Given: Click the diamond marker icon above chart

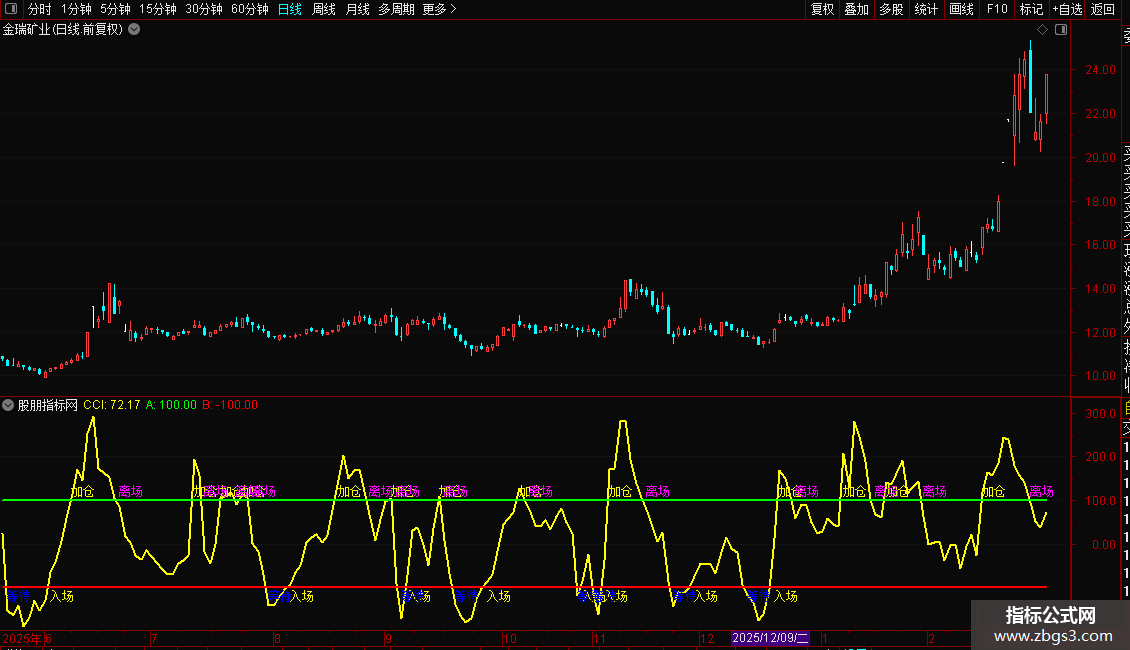Looking at the screenshot, I should (x=1042, y=30).
